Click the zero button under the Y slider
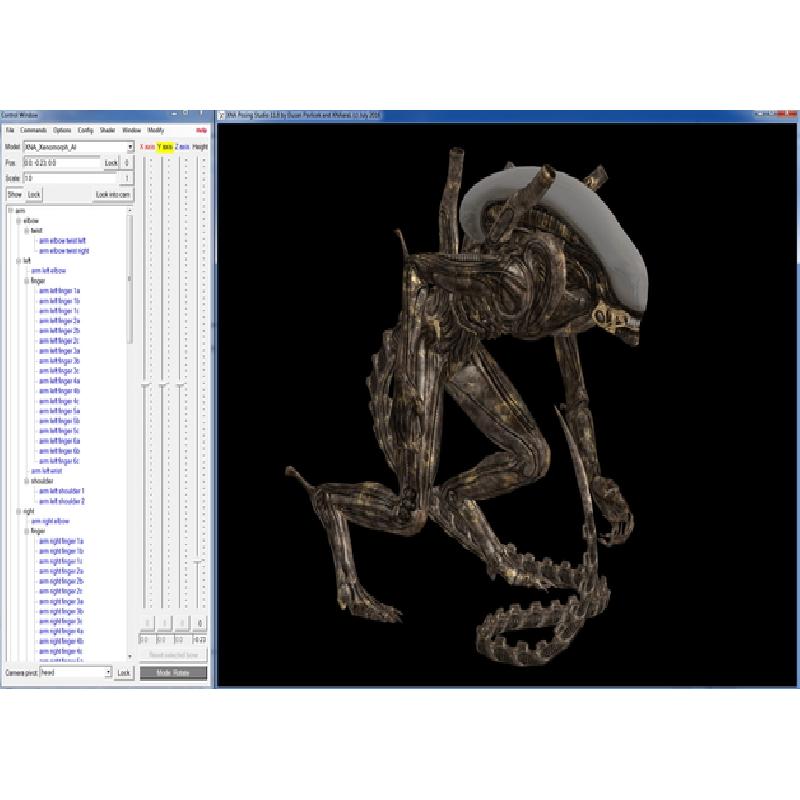This screenshot has height=800, width=800. [x=165, y=623]
